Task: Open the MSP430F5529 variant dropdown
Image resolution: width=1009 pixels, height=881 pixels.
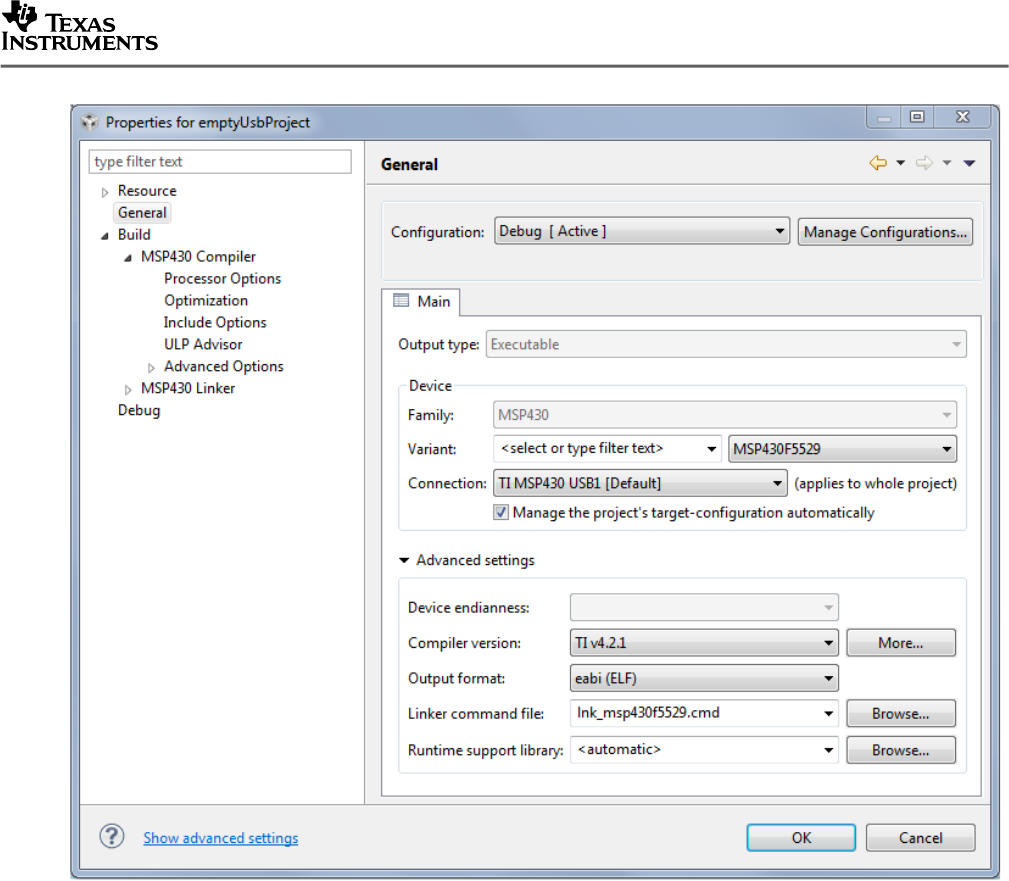Action: (842, 448)
